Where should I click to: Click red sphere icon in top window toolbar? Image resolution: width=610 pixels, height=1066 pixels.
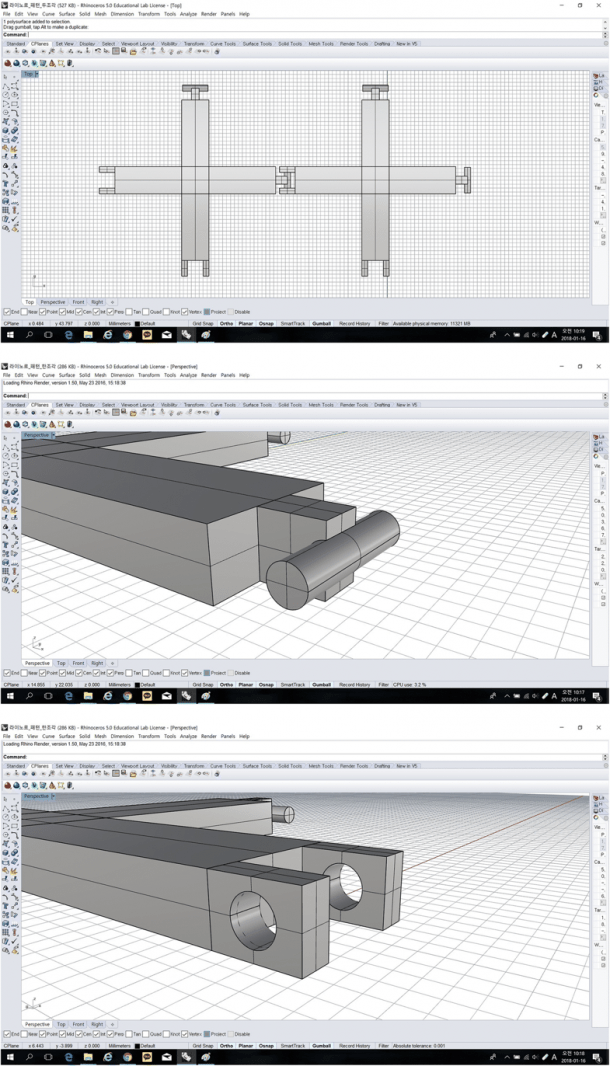pos(8,63)
